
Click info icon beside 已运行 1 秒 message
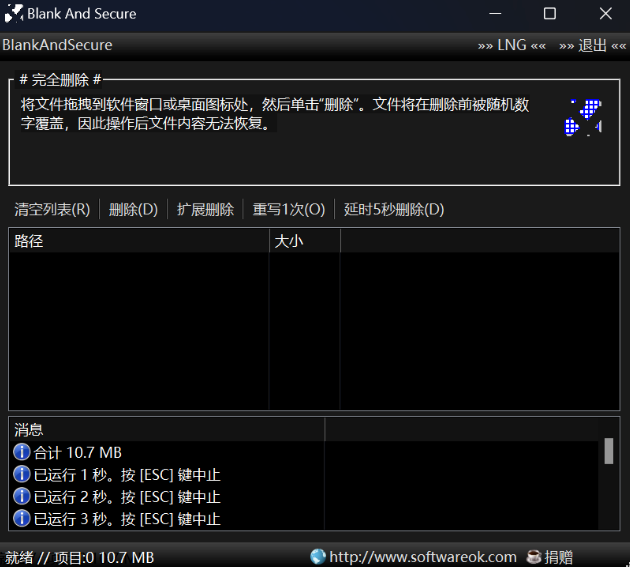click(x=22, y=474)
